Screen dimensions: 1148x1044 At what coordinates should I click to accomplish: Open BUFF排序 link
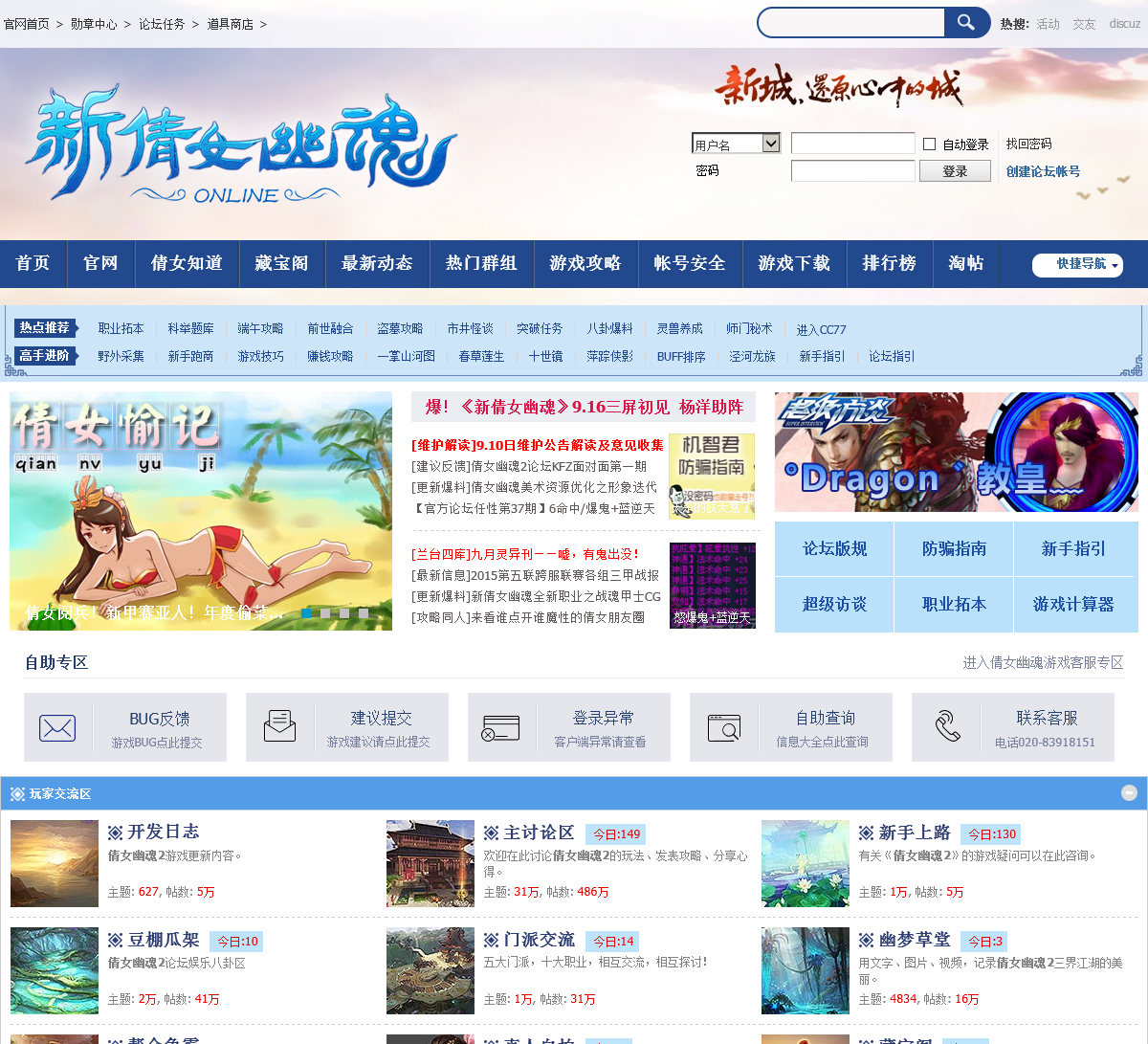681,356
